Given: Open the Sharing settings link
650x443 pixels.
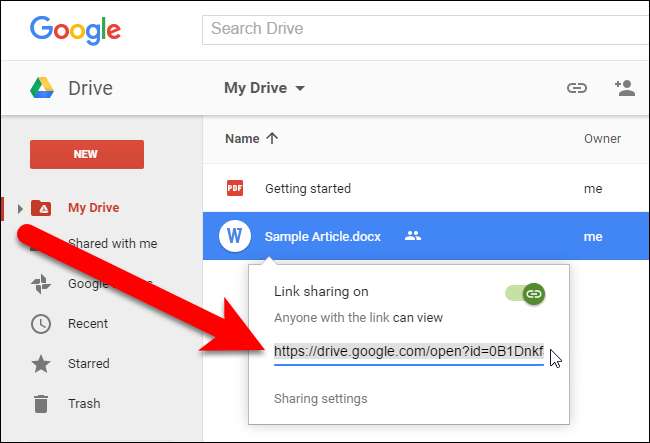Looking at the screenshot, I should pos(320,399).
